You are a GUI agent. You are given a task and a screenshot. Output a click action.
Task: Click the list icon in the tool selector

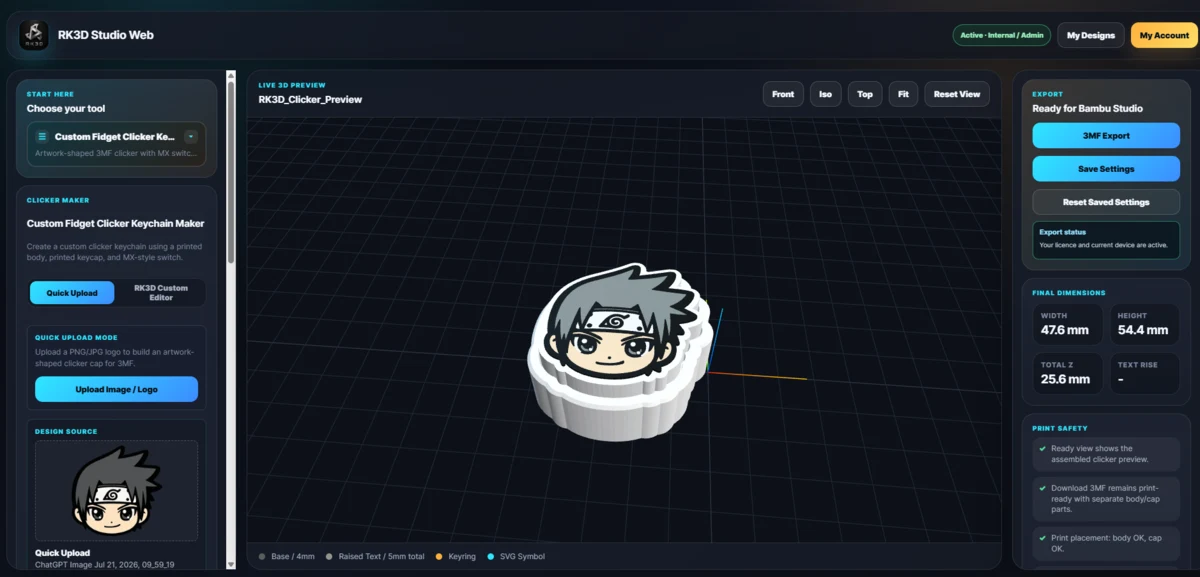(42, 136)
